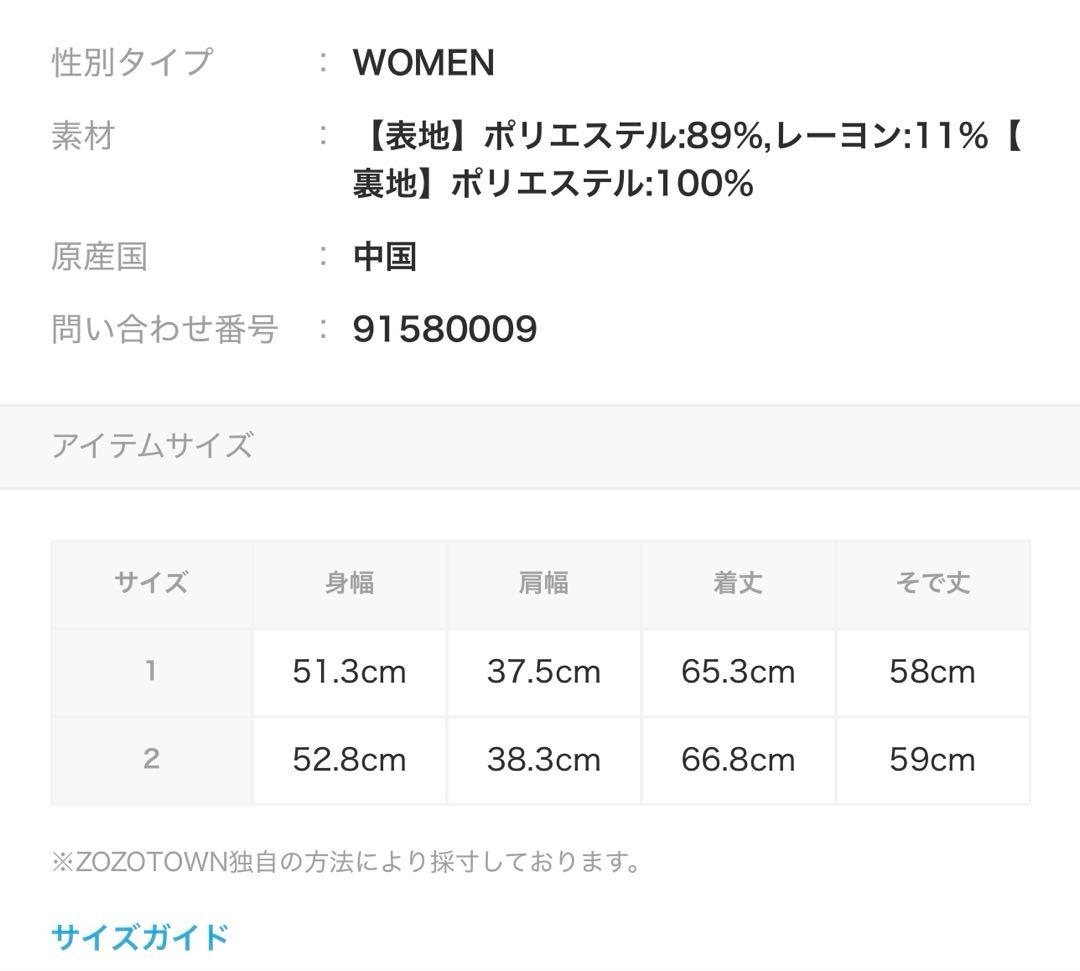Click the 51.3cm body width cell
The height and width of the screenshot is (971, 1080).
[x=349, y=671]
